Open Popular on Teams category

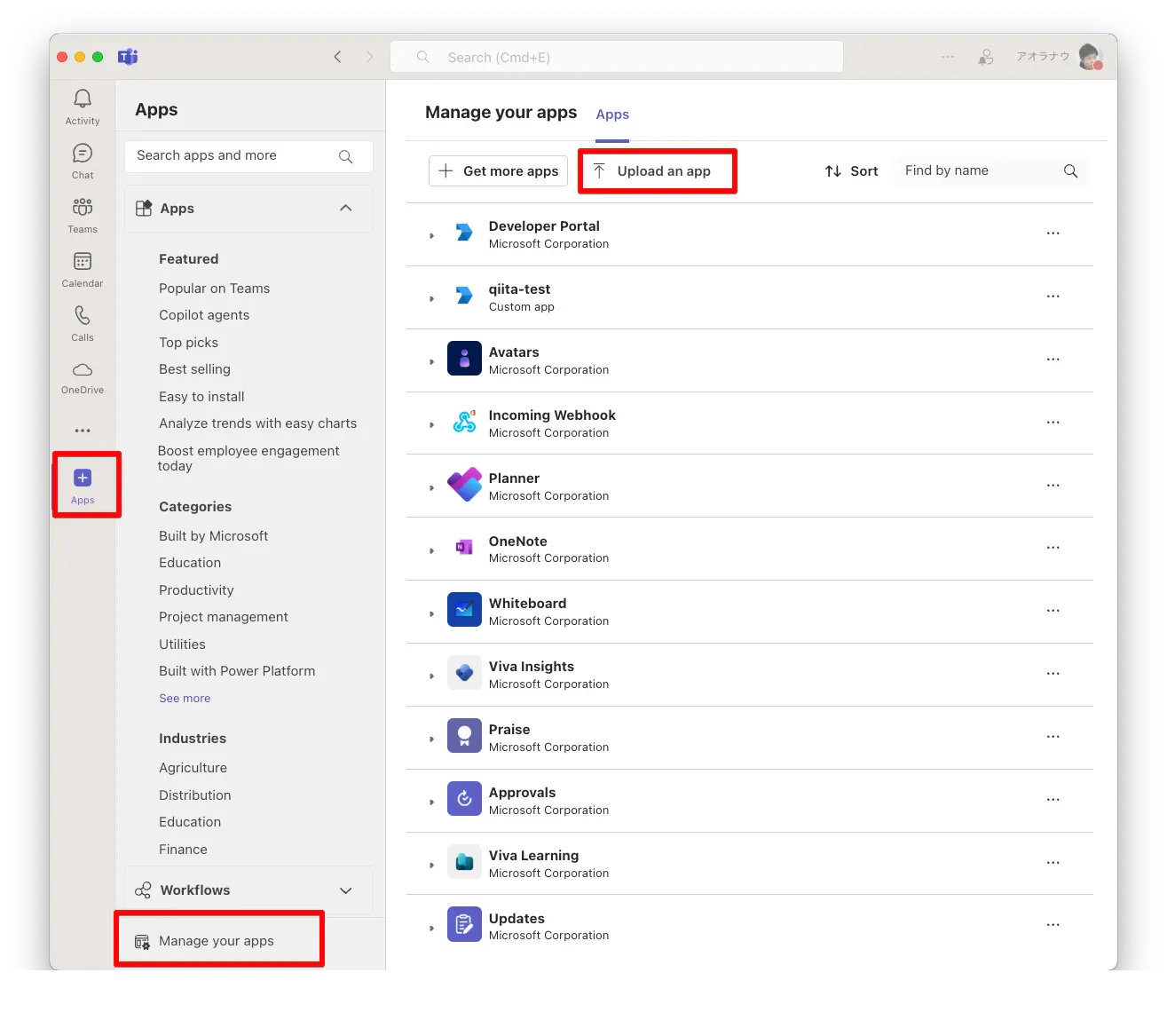point(215,289)
